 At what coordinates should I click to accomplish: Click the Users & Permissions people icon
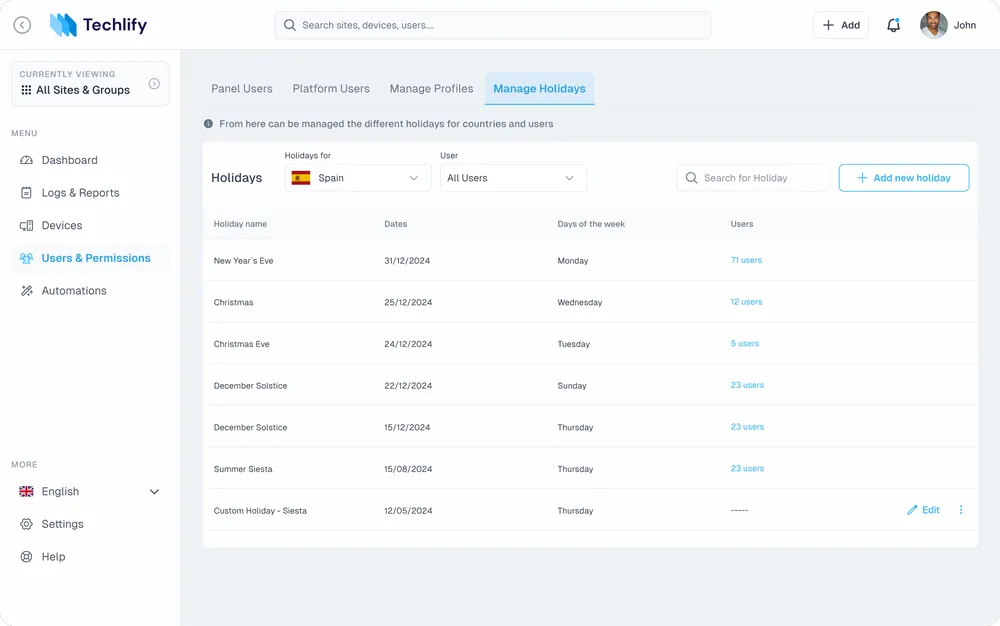click(x=26, y=258)
